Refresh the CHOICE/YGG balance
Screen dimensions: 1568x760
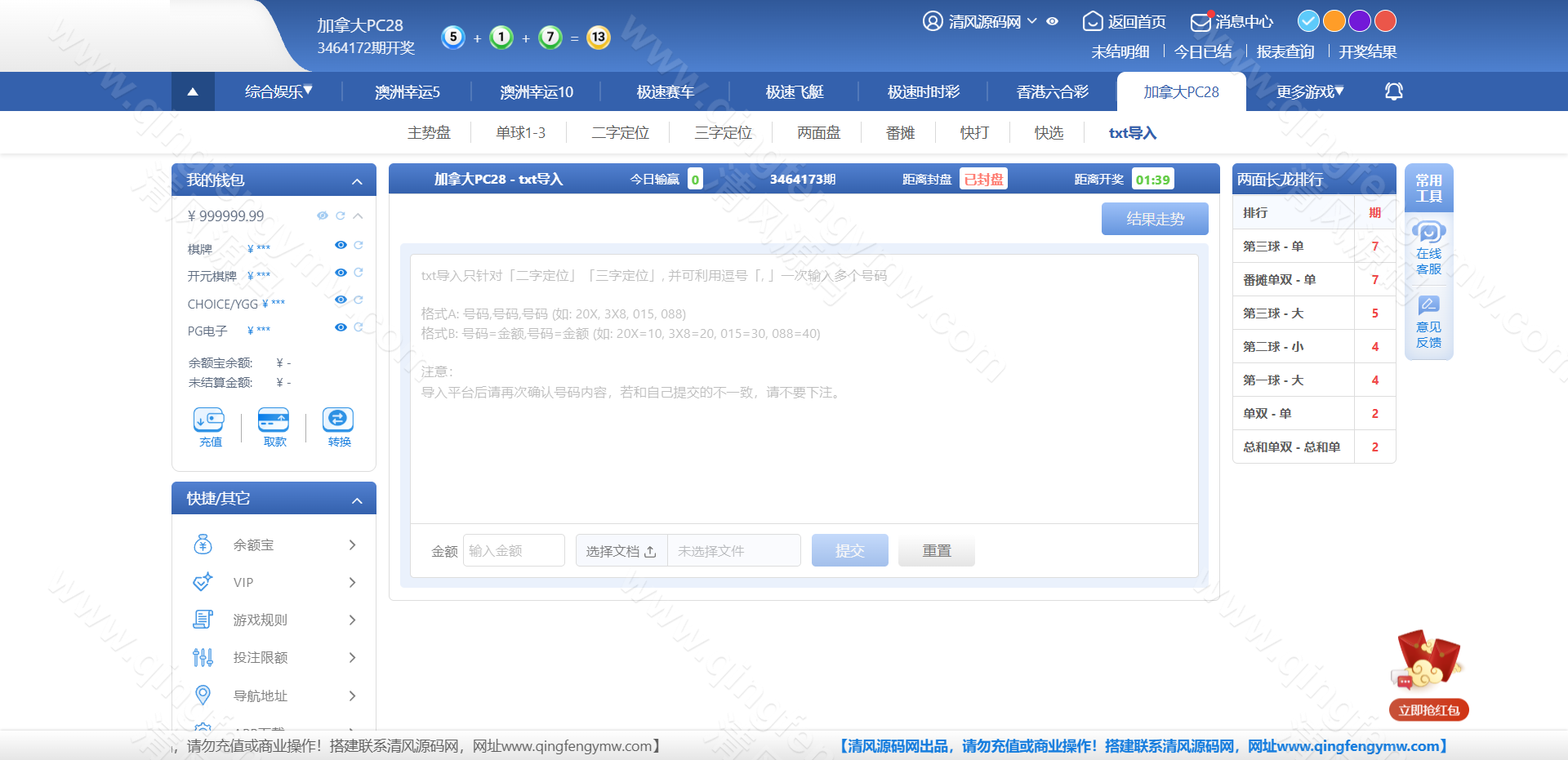[x=359, y=300]
